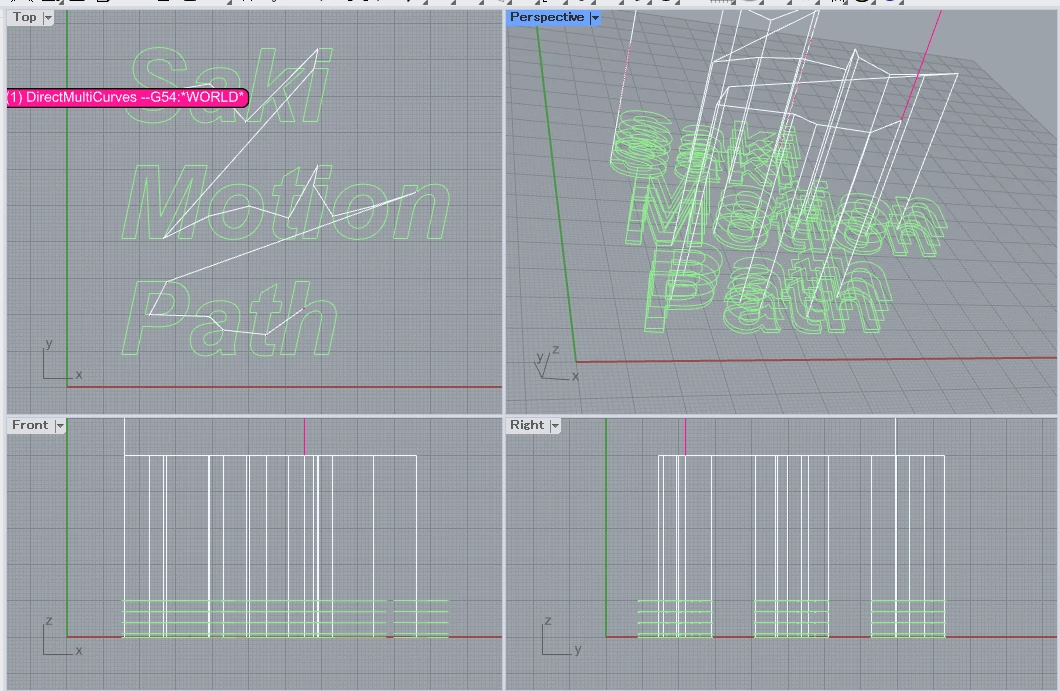Open the Top viewport dropdown menu arrow

pos(48,18)
